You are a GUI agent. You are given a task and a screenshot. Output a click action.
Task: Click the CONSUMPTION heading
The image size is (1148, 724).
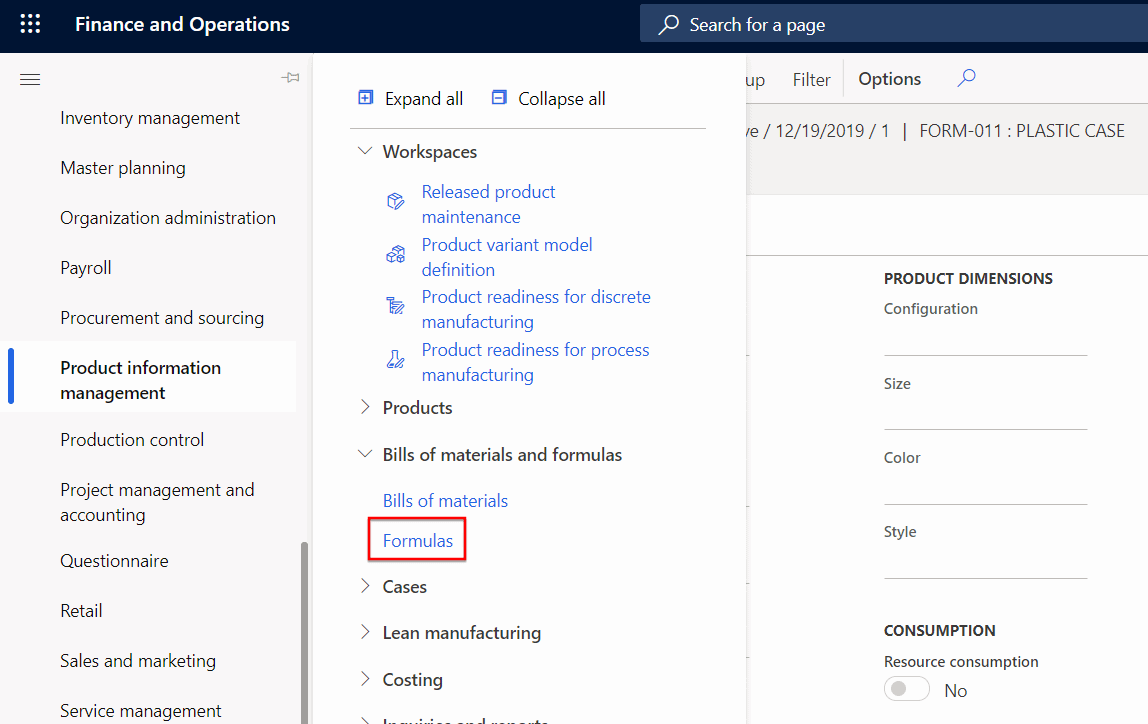(939, 630)
